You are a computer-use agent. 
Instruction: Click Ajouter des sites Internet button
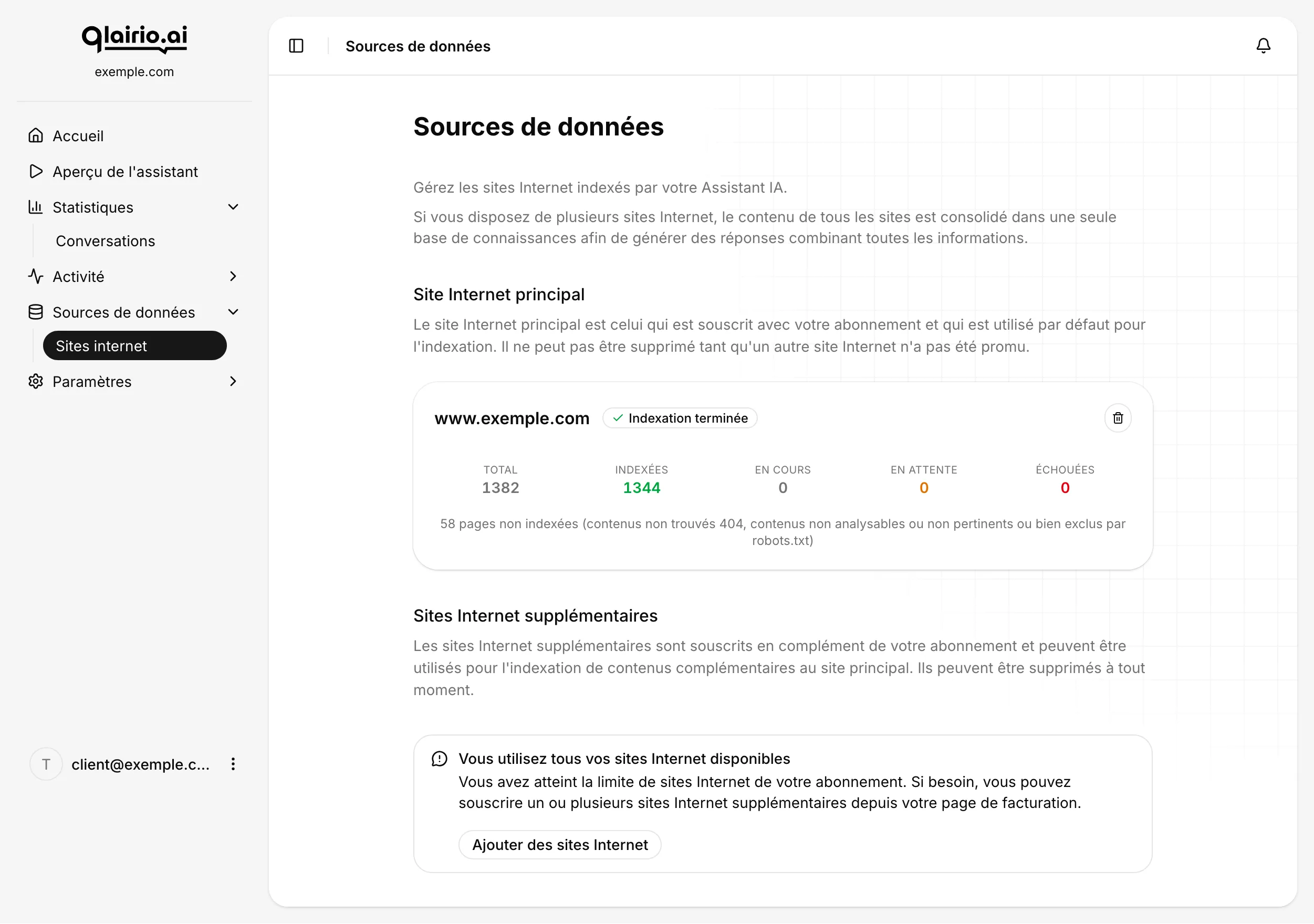pos(560,845)
